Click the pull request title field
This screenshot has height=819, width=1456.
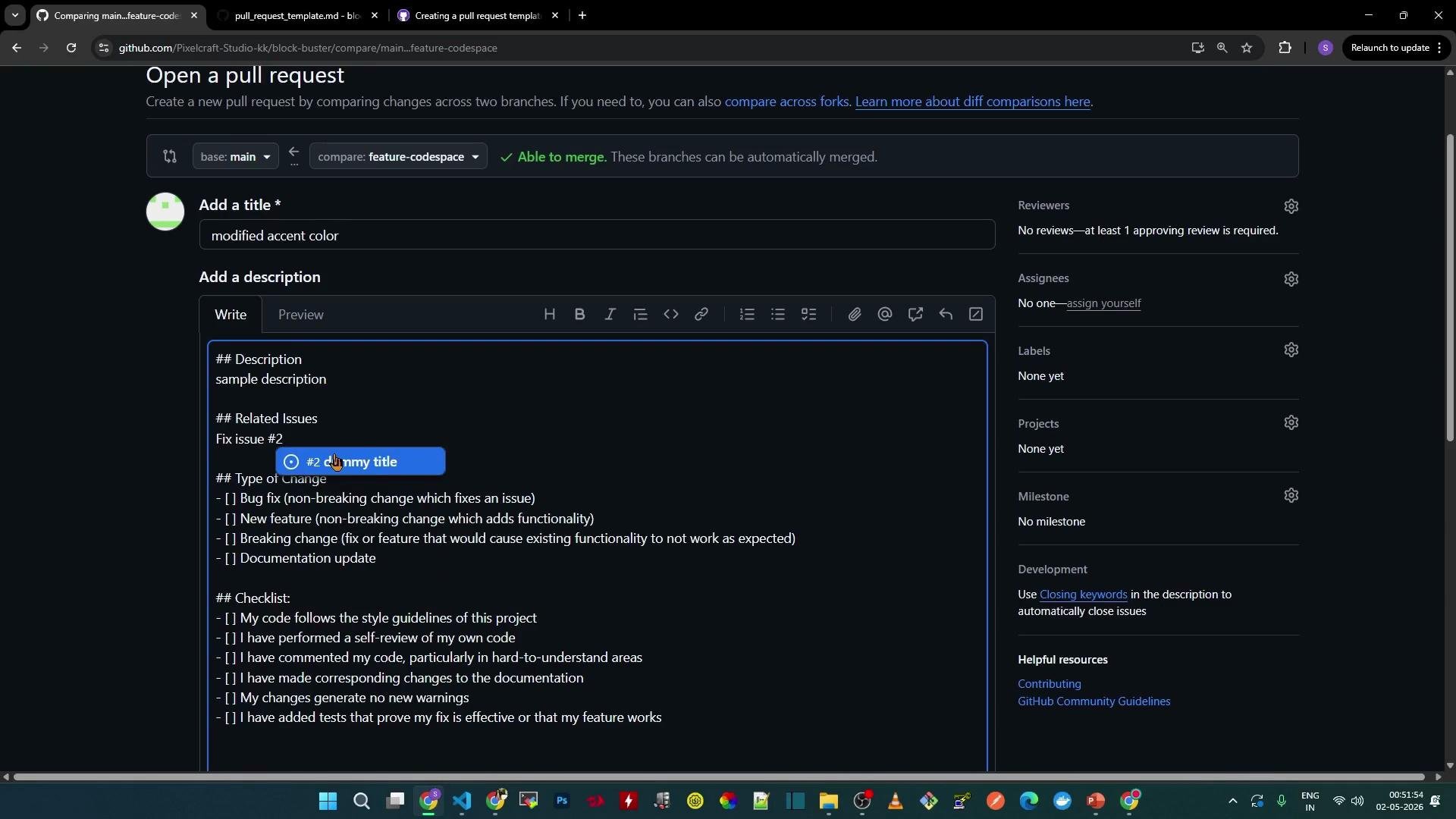(x=597, y=235)
